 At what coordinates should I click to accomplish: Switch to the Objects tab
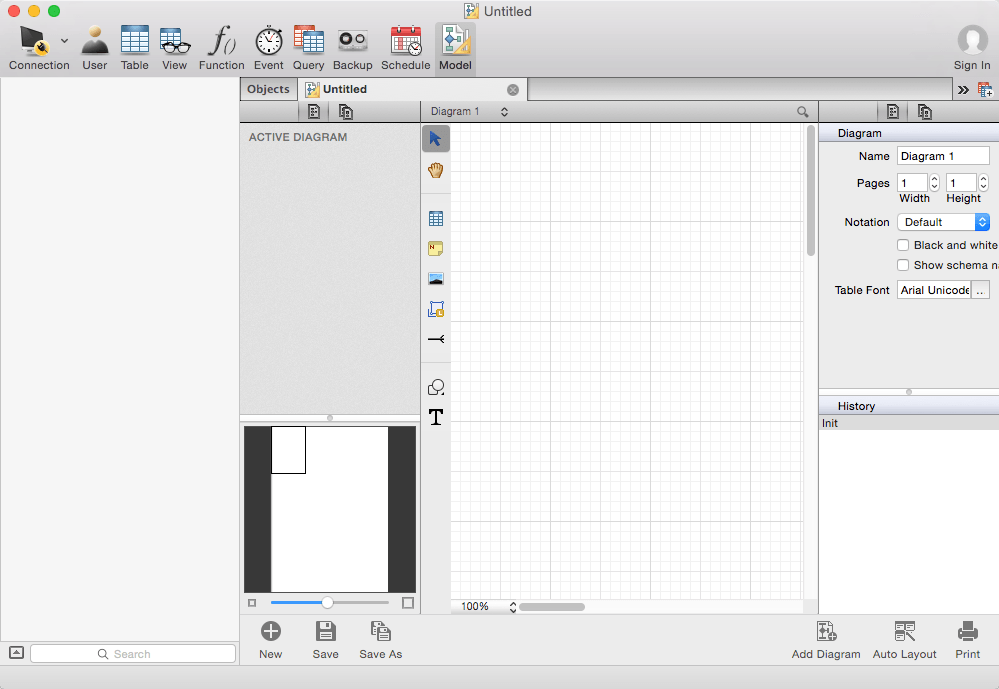268,89
